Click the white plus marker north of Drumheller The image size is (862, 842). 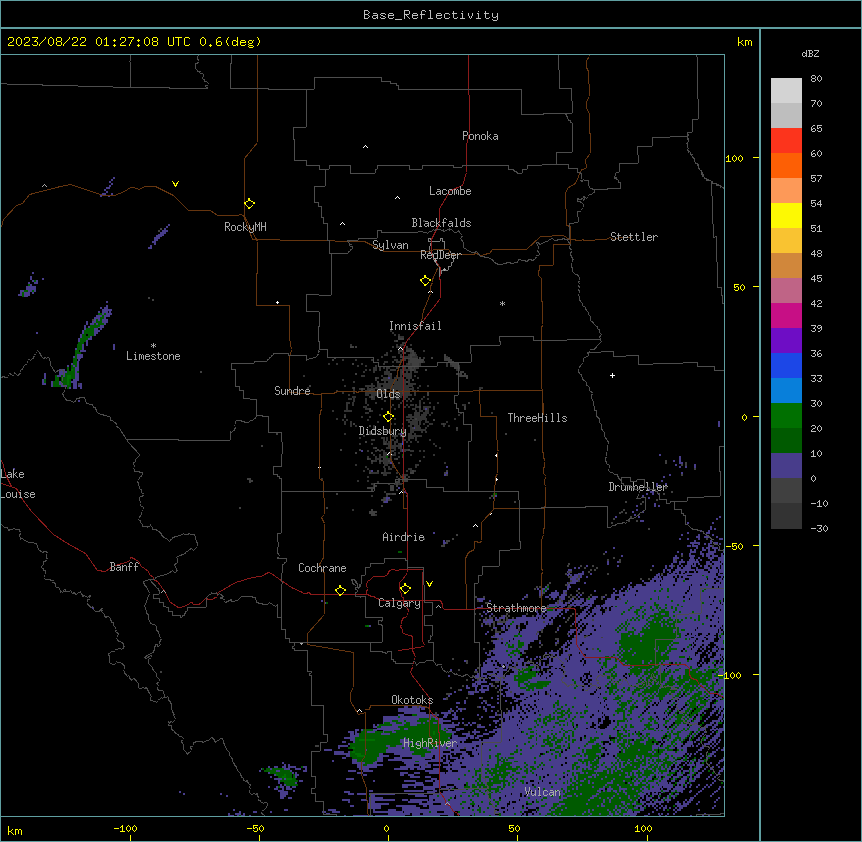pos(612,375)
